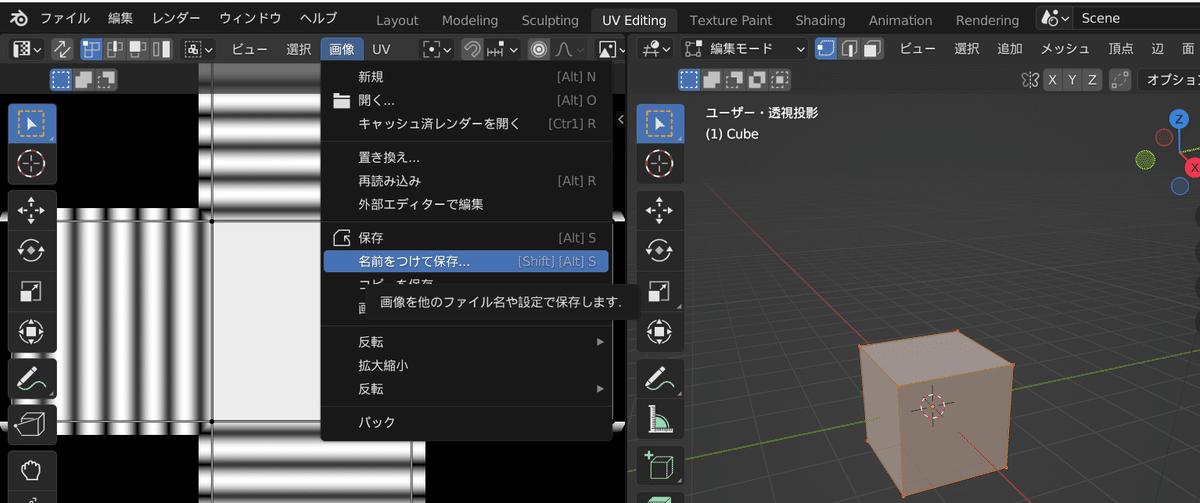
Task: Open the 頂点 menu in 3D viewport
Action: (1121, 48)
